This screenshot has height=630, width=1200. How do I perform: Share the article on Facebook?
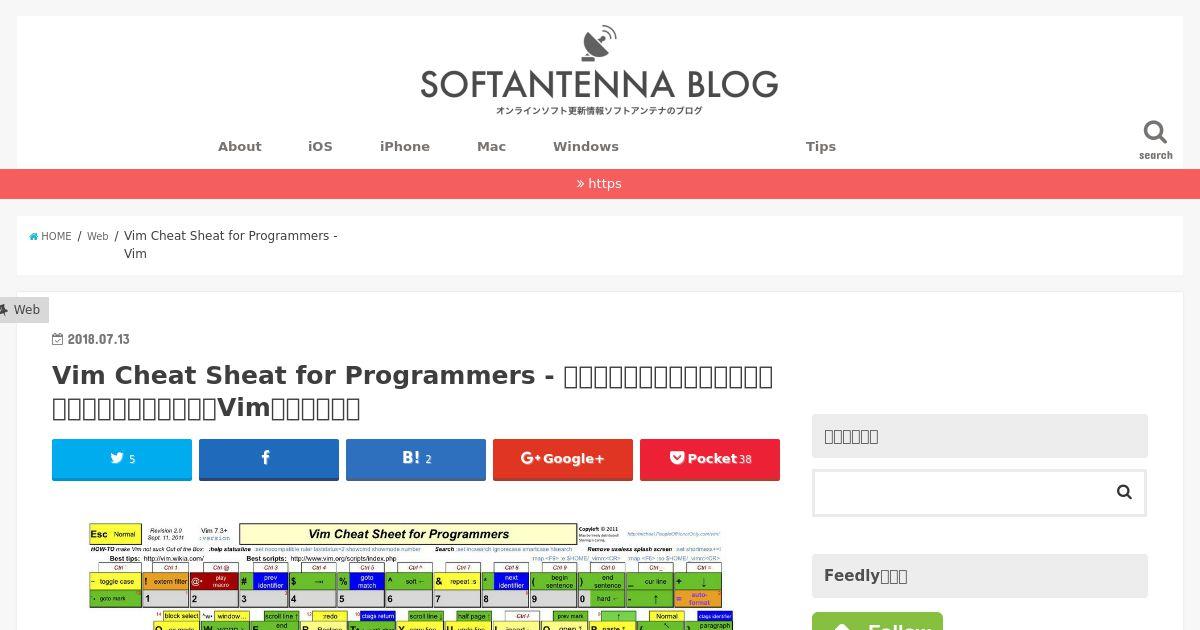pyautogui.click(x=269, y=459)
